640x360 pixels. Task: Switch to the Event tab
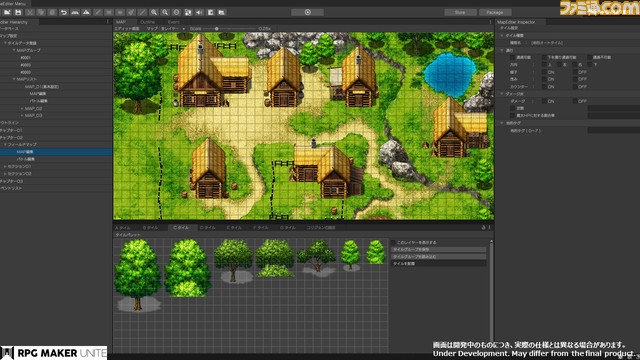coord(173,22)
